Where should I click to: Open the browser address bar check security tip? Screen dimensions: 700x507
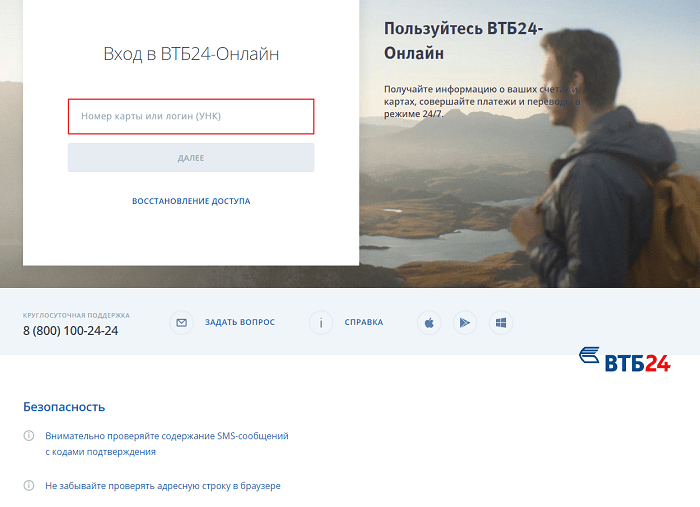coord(163,486)
